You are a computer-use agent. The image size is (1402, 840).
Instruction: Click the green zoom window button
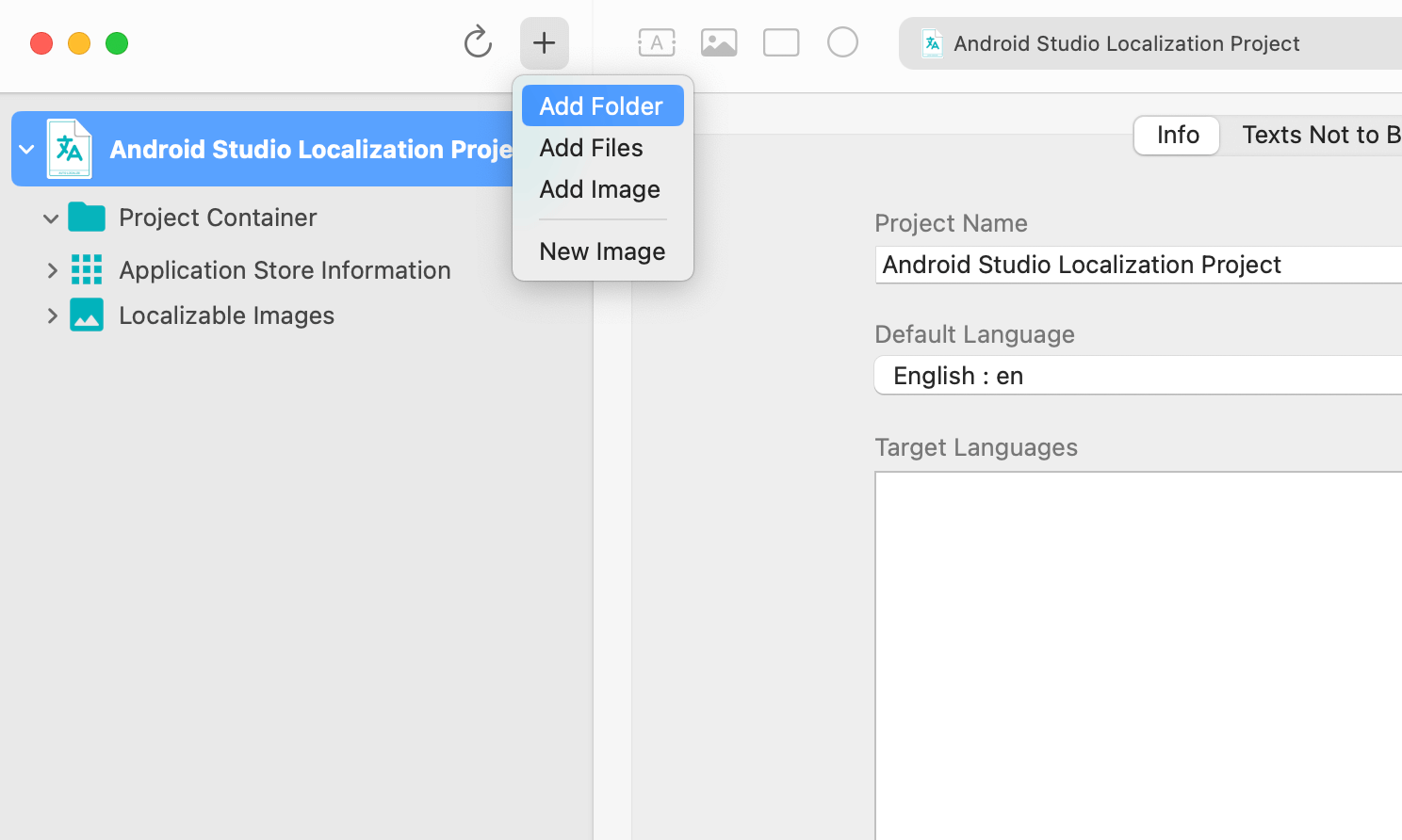117,43
